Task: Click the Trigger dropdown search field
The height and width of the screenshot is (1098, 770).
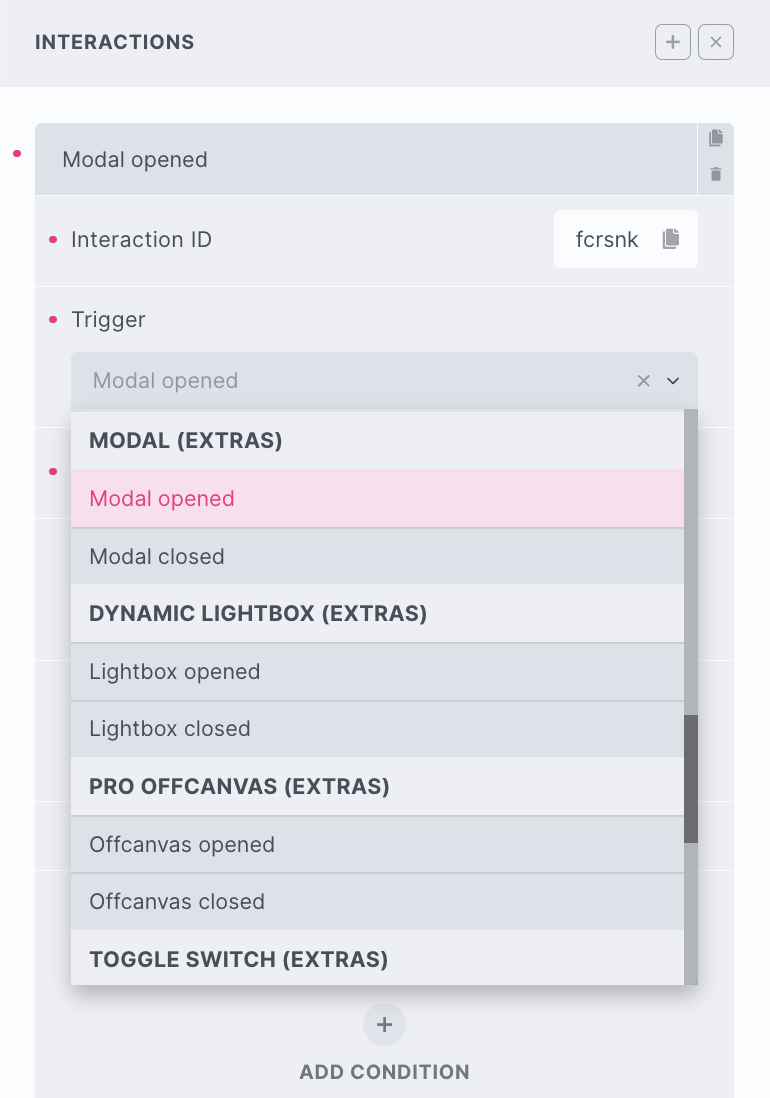Action: [350, 381]
